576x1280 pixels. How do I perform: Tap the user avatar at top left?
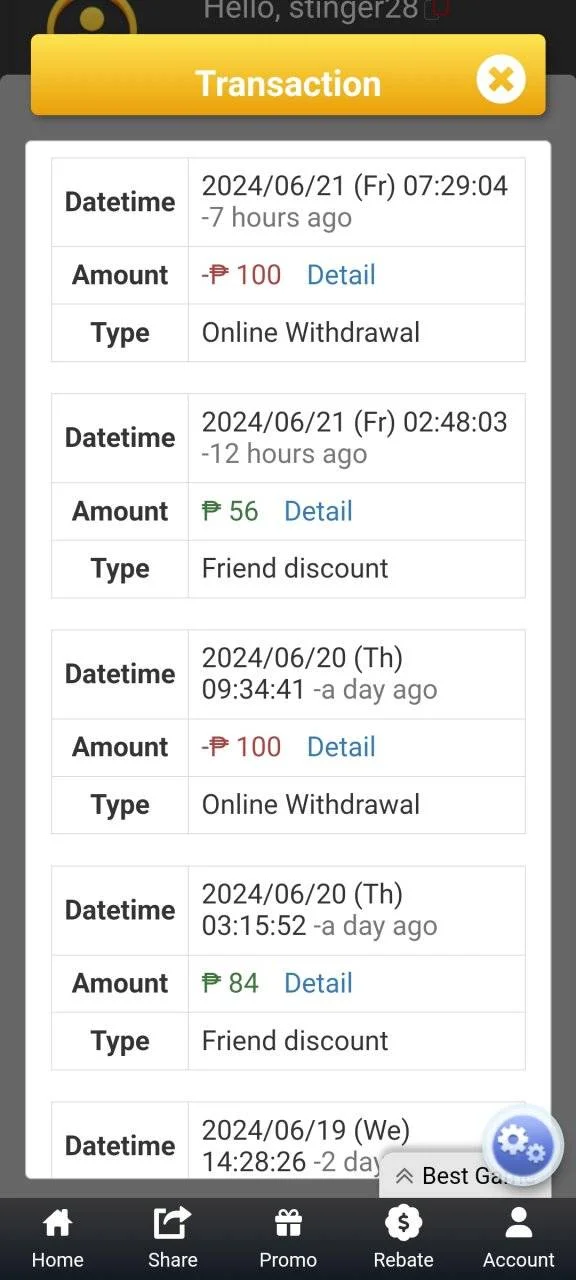pyautogui.click(x=91, y=17)
